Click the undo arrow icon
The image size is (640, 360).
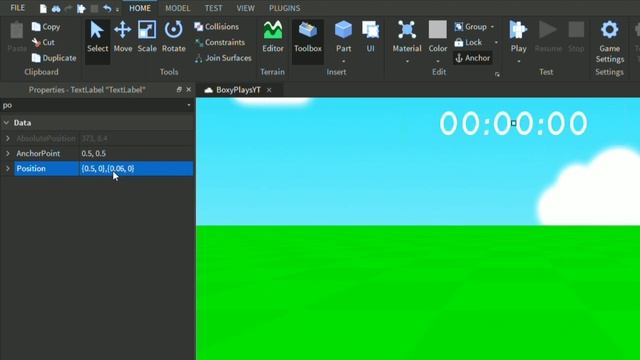(x=107, y=8)
